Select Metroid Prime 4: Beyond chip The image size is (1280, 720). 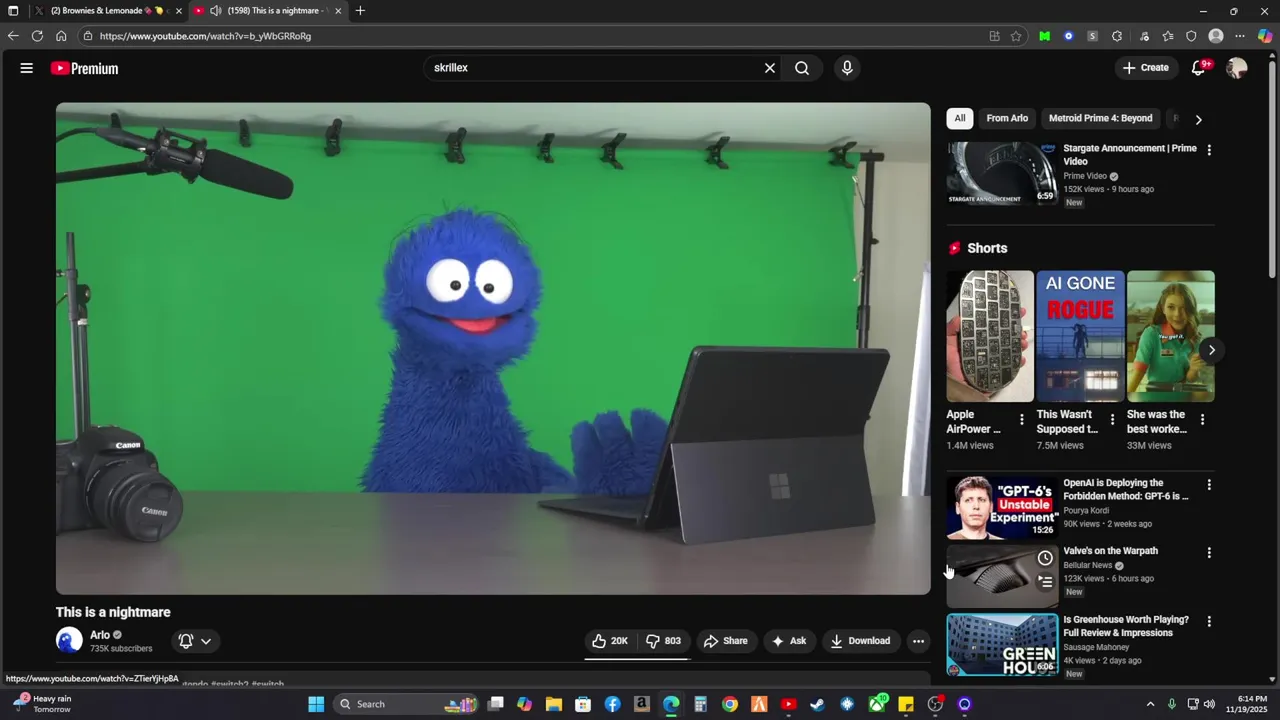click(x=1100, y=118)
